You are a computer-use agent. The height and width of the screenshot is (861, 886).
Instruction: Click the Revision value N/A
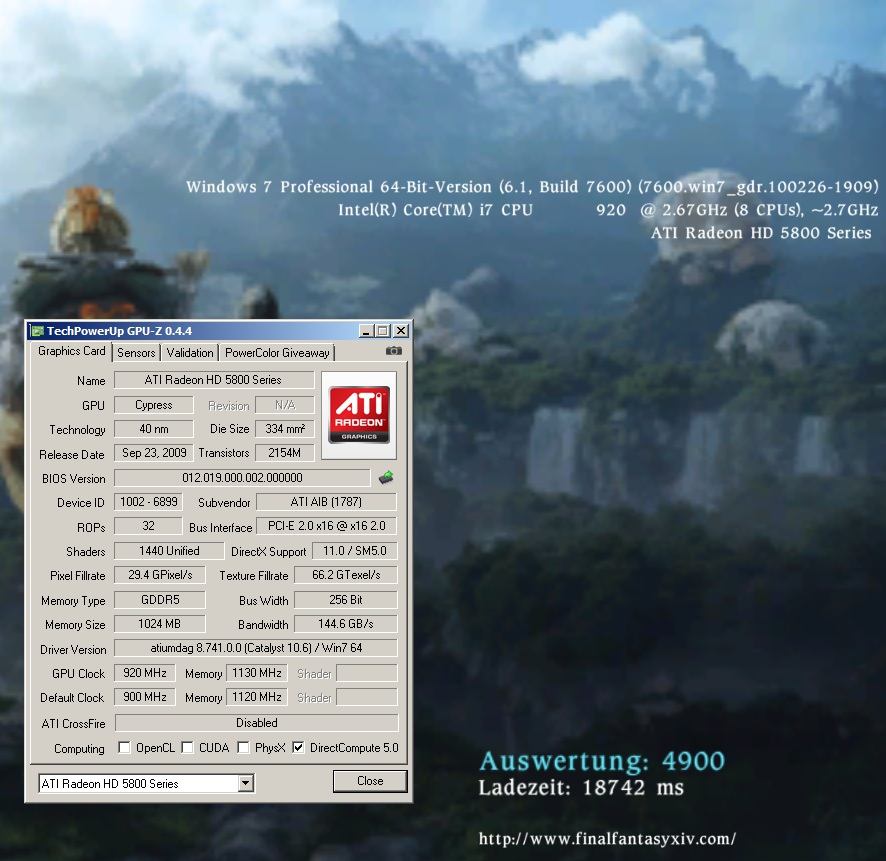[285, 405]
